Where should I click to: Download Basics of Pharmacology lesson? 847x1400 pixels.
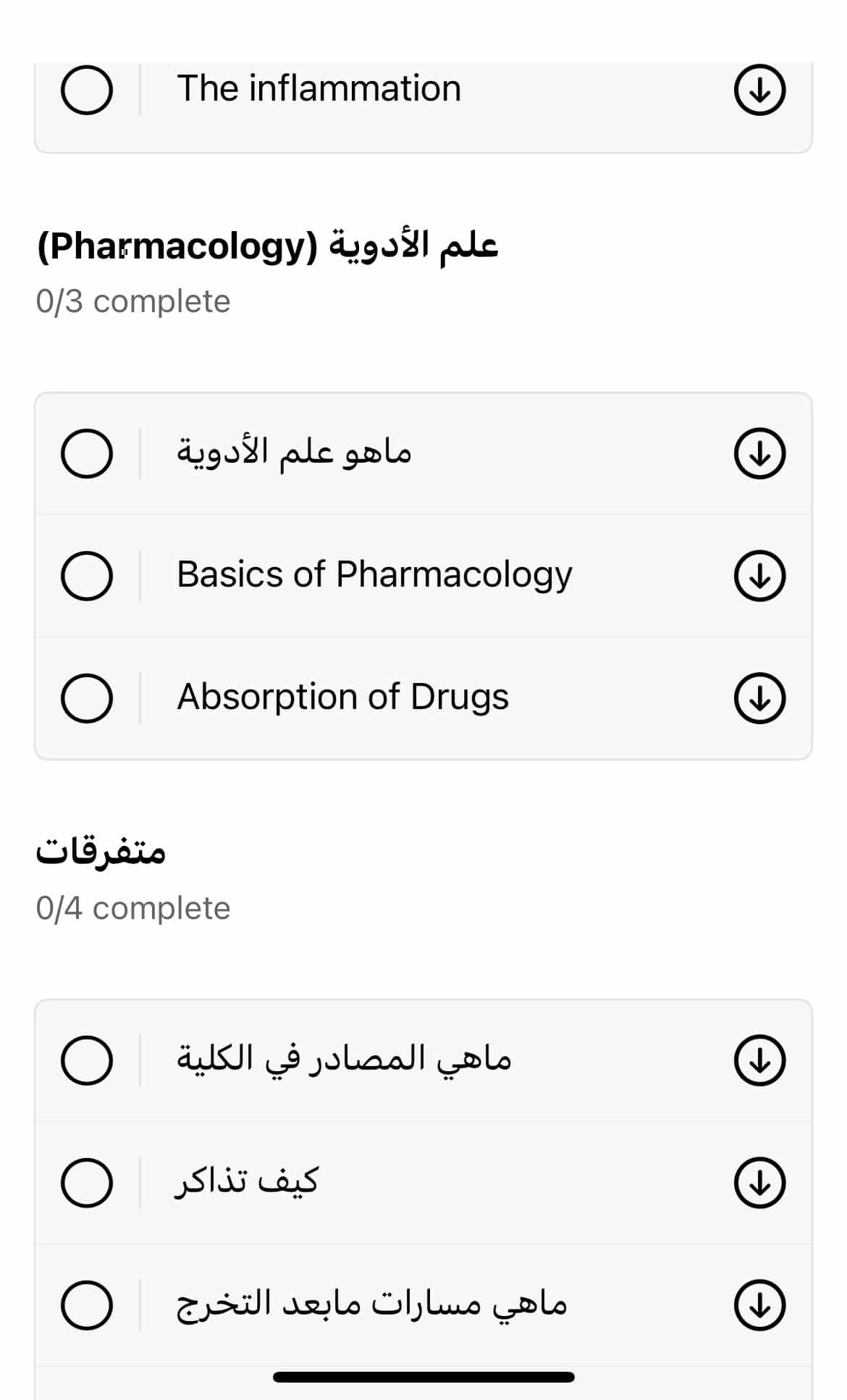click(759, 576)
